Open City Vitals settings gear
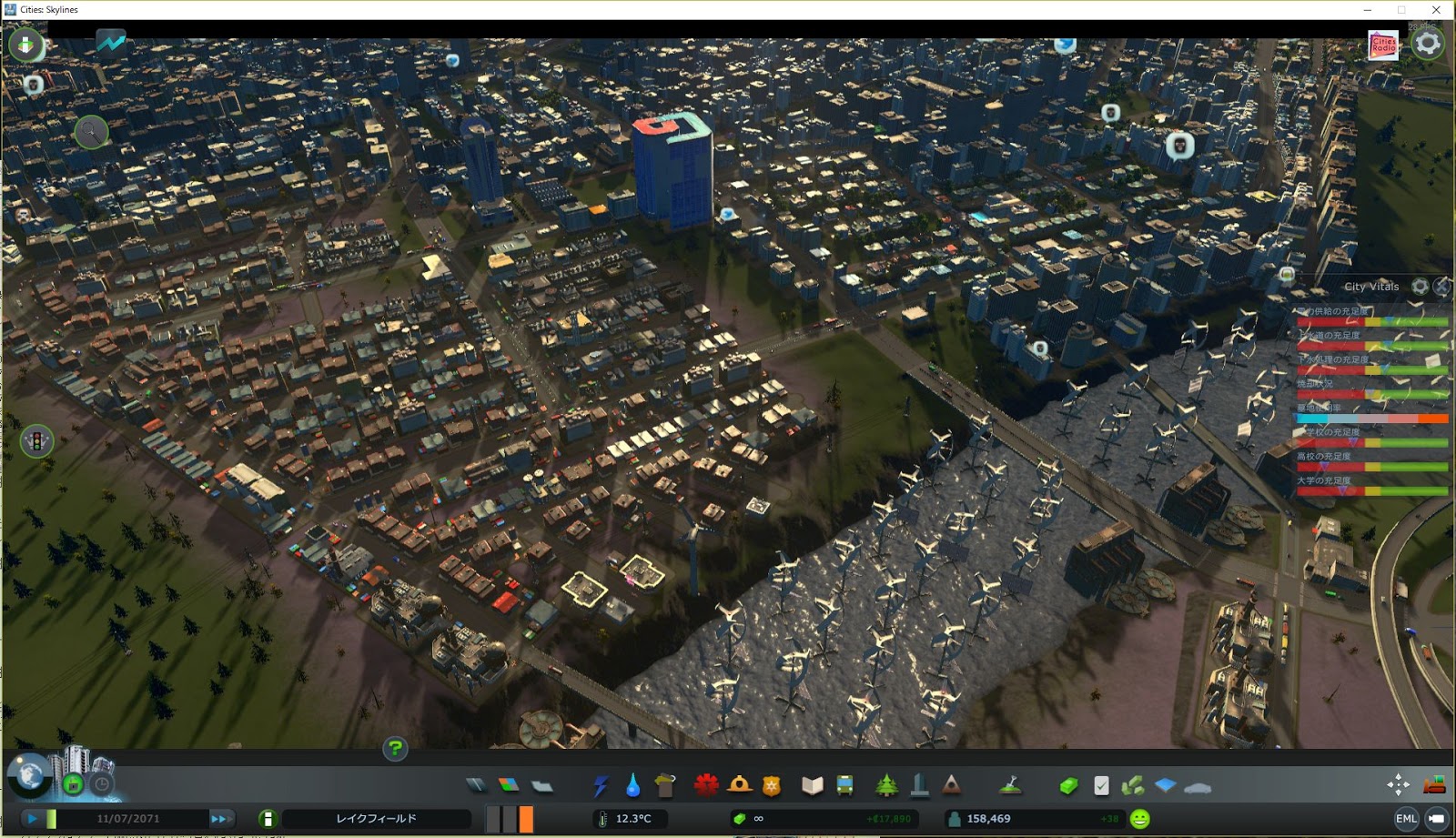1456x838 pixels. pos(1420,287)
